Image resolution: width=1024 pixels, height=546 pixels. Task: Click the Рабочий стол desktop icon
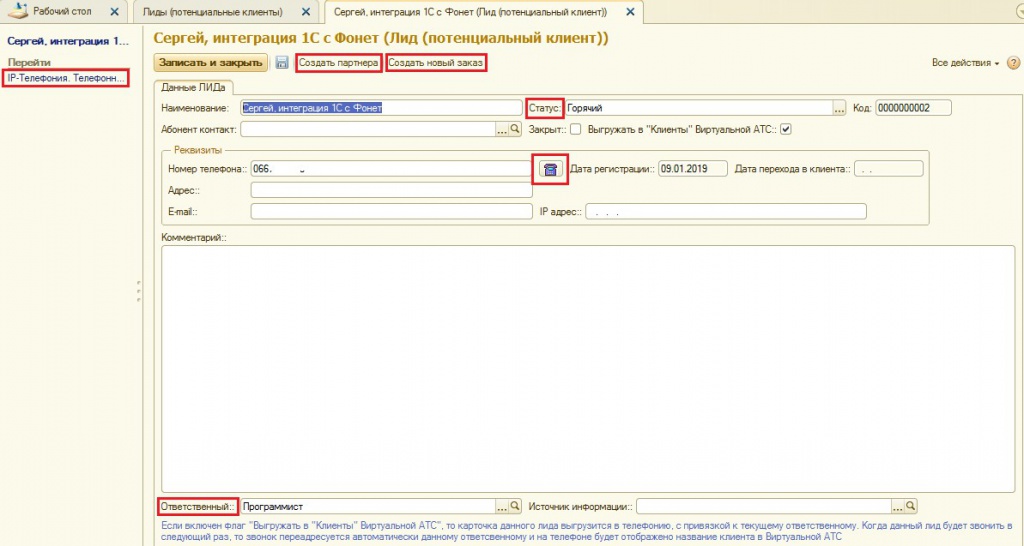click(x=18, y=11)
